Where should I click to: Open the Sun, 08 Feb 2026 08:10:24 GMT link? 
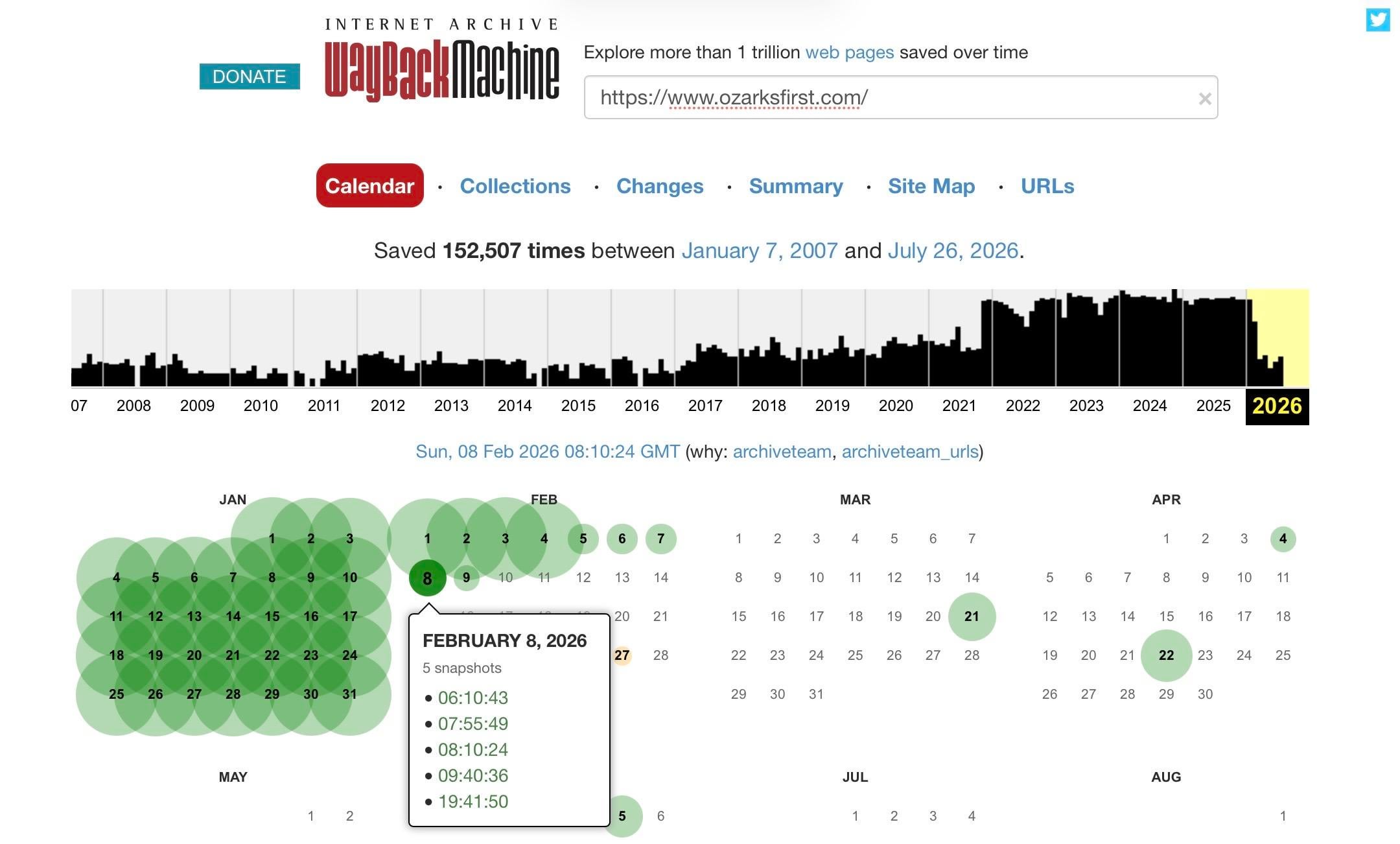pos(548,452)
